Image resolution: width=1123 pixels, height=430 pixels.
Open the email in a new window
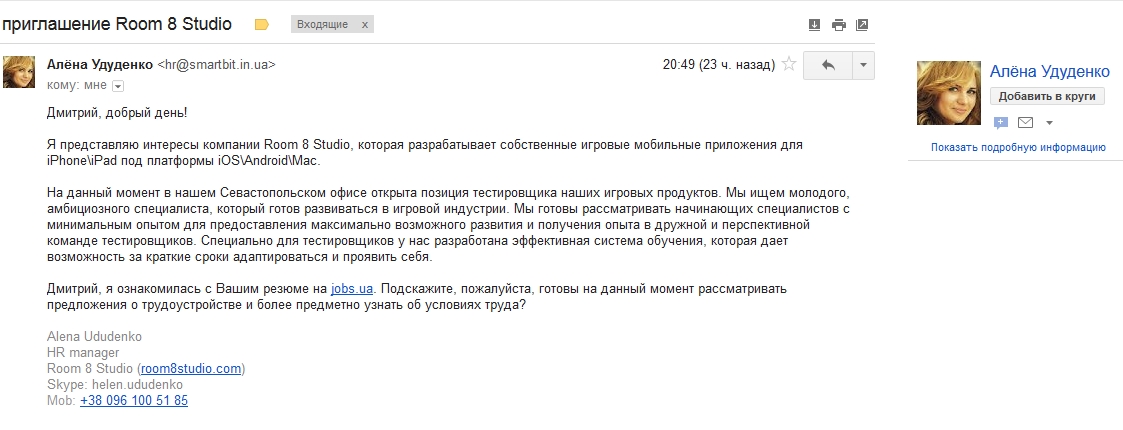click(862, 24)
